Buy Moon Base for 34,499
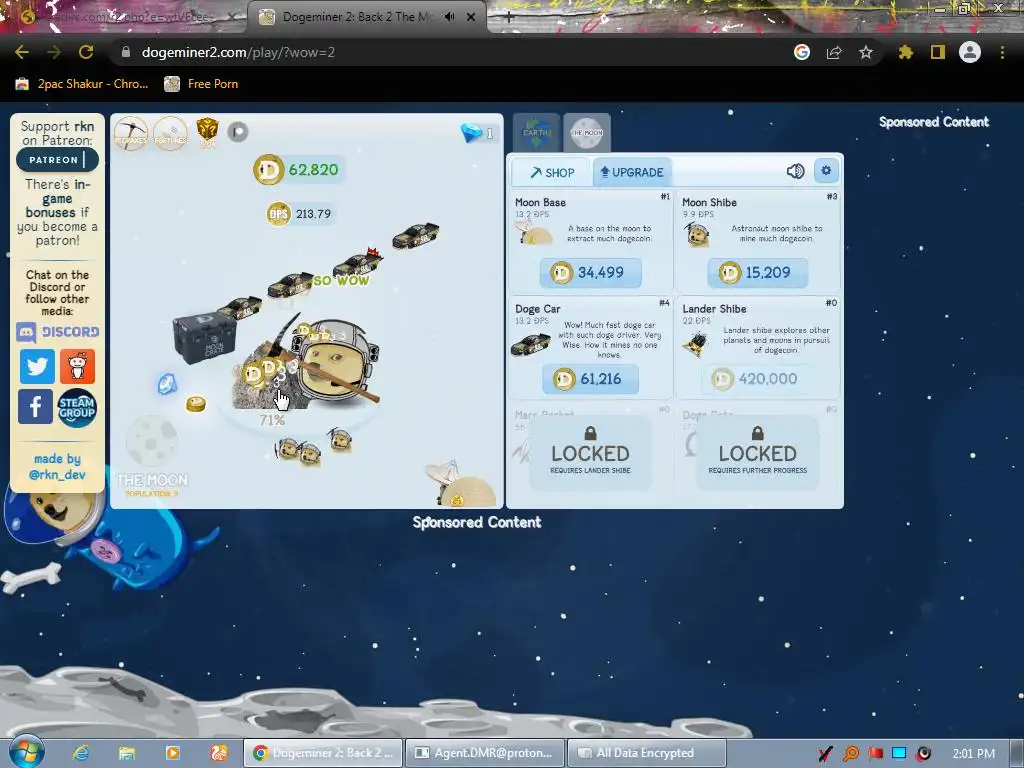This screenshot has width=1024, height=768. (x=590, y=272)
